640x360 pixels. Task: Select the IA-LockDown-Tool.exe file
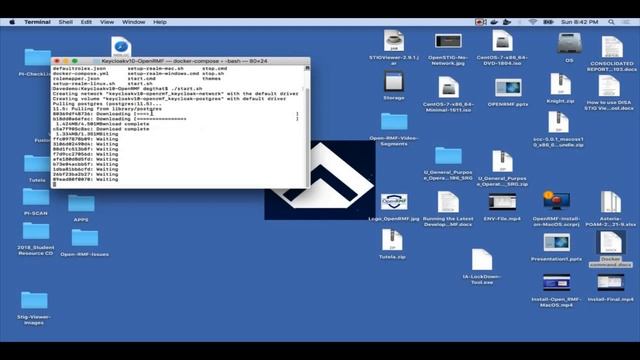(482, 260)
